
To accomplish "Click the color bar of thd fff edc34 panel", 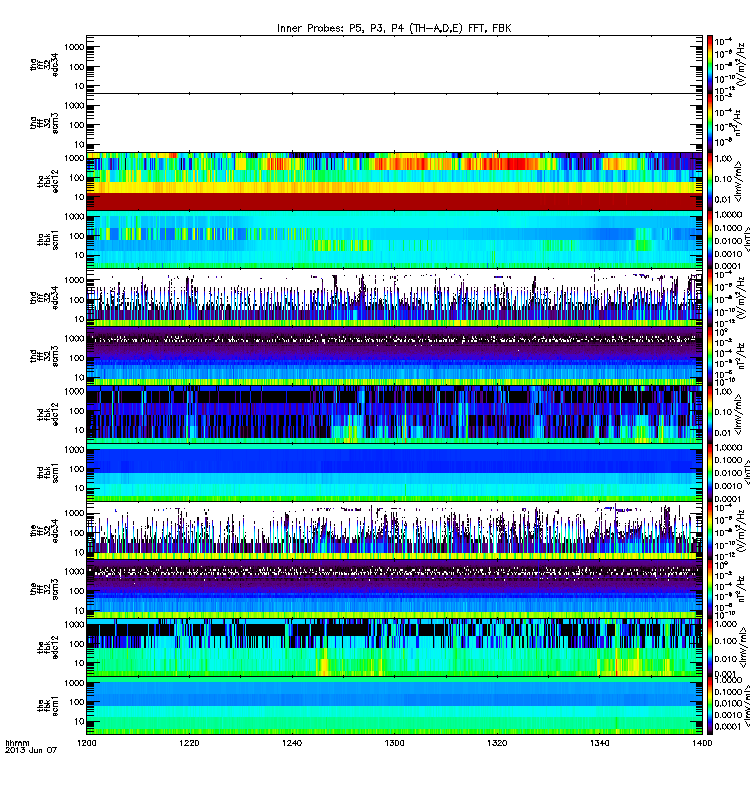I will [710, 298].
